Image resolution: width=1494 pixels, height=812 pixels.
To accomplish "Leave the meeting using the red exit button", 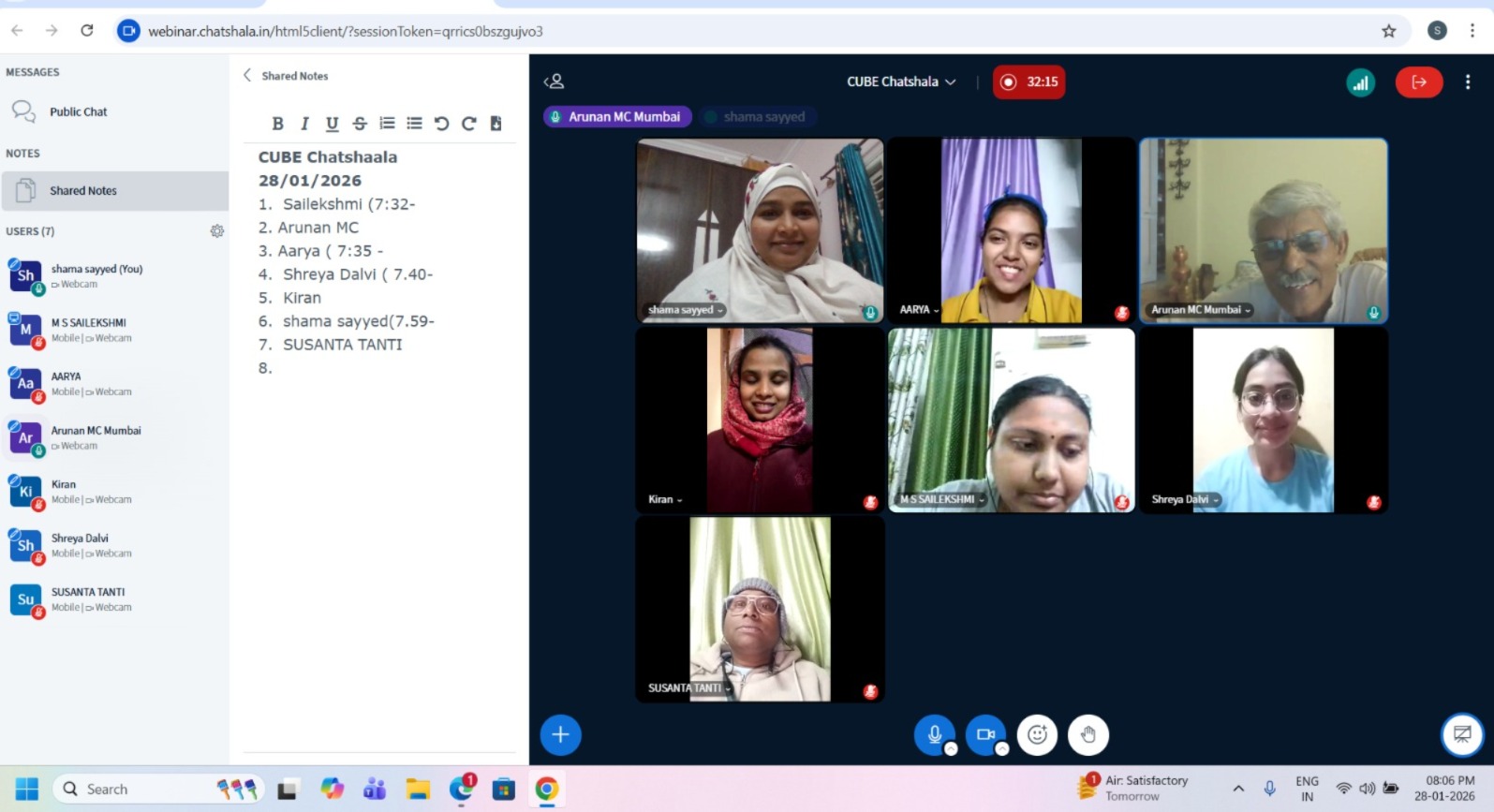I will point(1418,82).
